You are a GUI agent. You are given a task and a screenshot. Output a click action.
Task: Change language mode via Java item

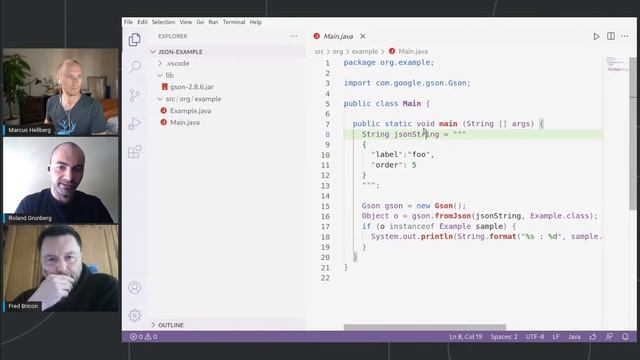coord(574,337)
